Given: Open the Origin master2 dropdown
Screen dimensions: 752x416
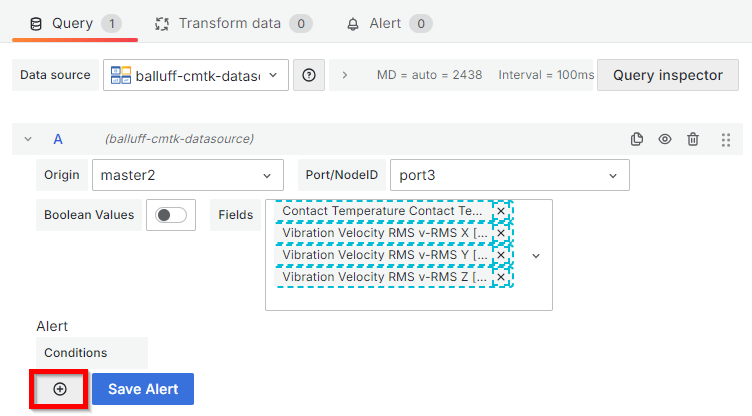Looking at the screenshot, I should coord(187,175).
